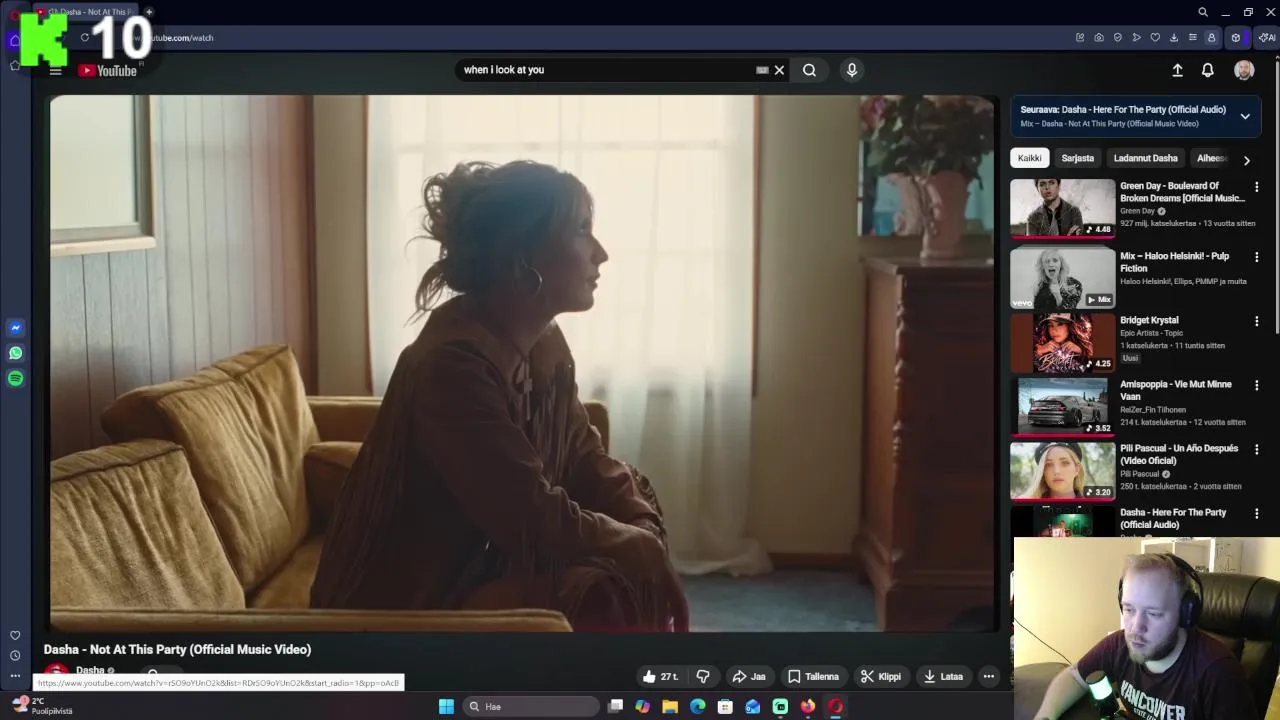Open Microsoft Edge from taskbar

(697, 706)
